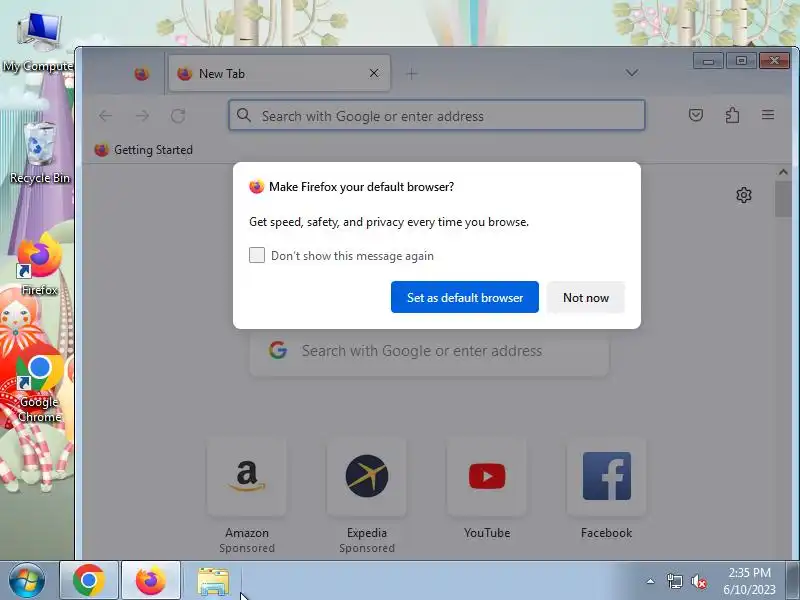The height and width of the screenshot is (600, 800).
Task: Open a new tab with plus button
Action: coord(412,74)
